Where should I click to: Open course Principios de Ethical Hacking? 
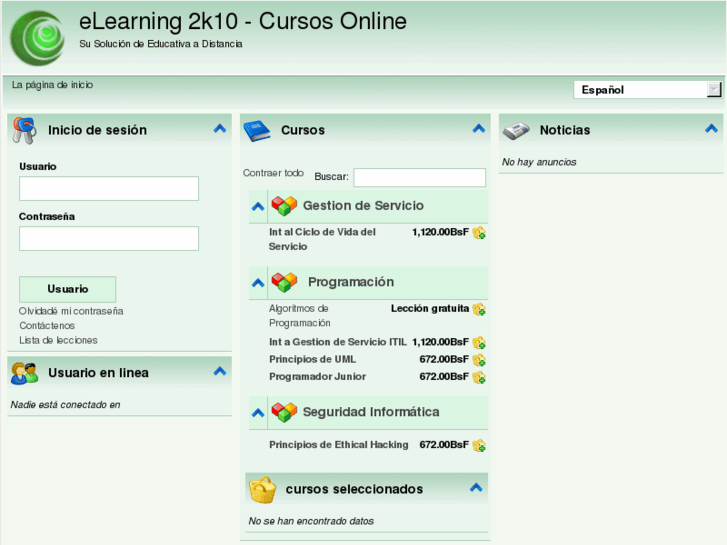[x=338, y=445]
